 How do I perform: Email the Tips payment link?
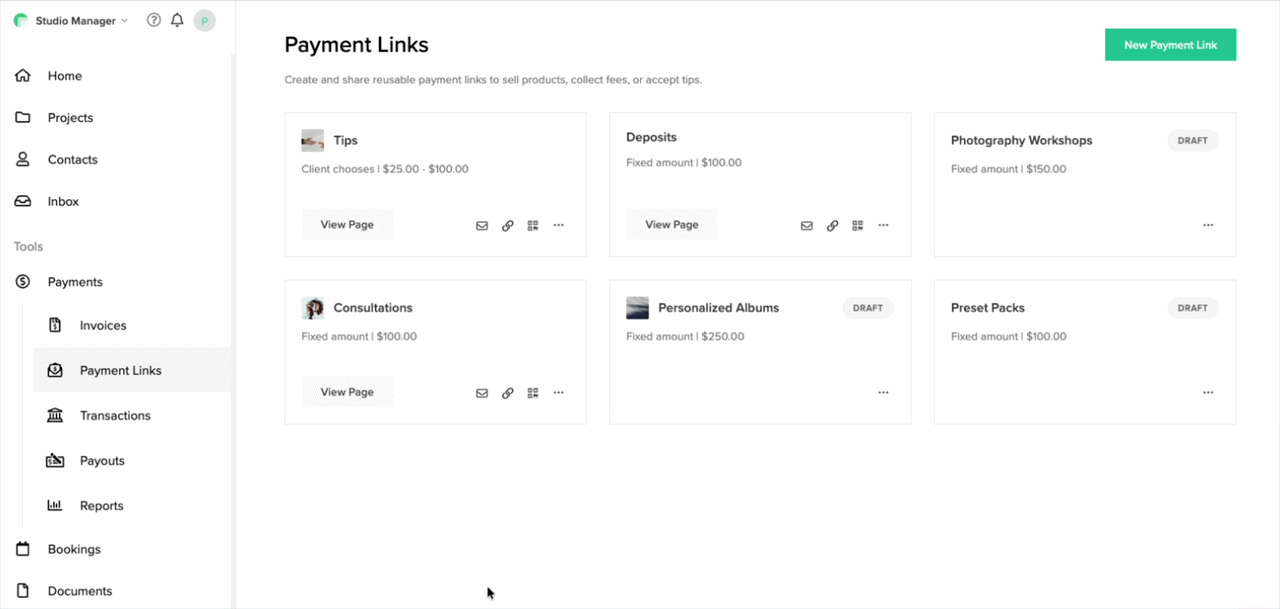482,225
